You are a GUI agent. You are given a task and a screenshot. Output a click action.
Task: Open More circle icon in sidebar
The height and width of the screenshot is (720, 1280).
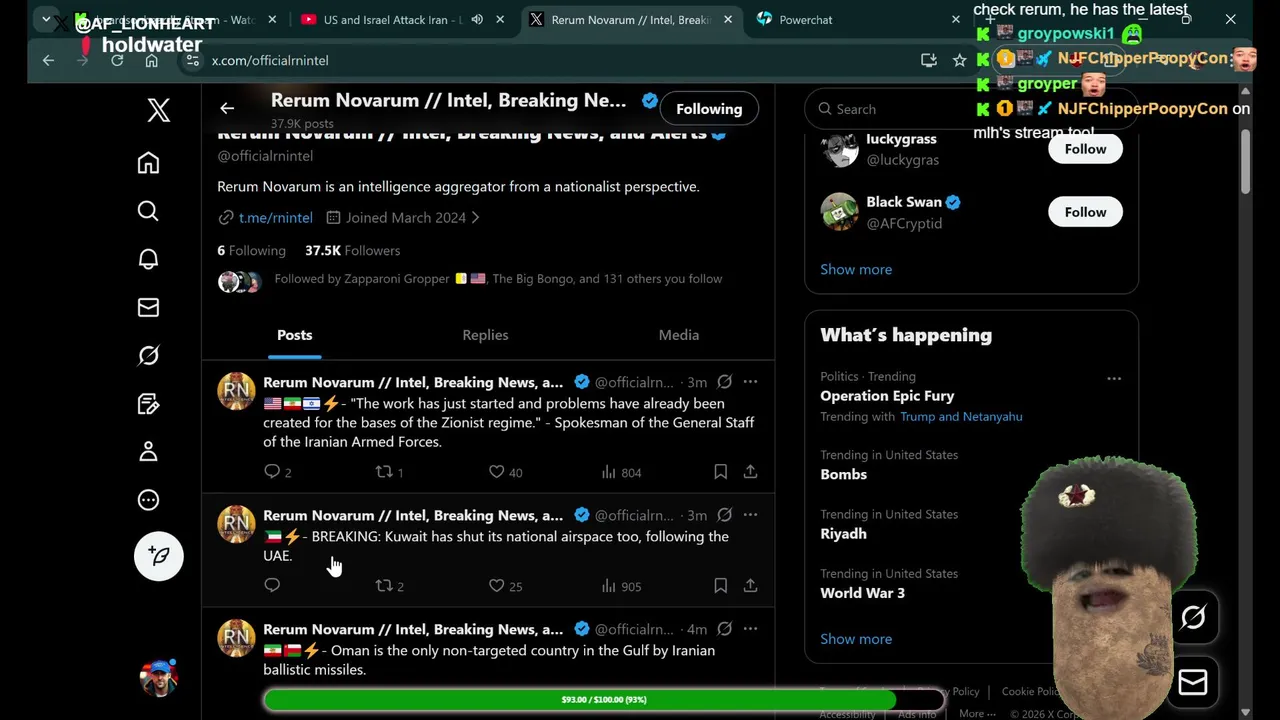point(148,500)
